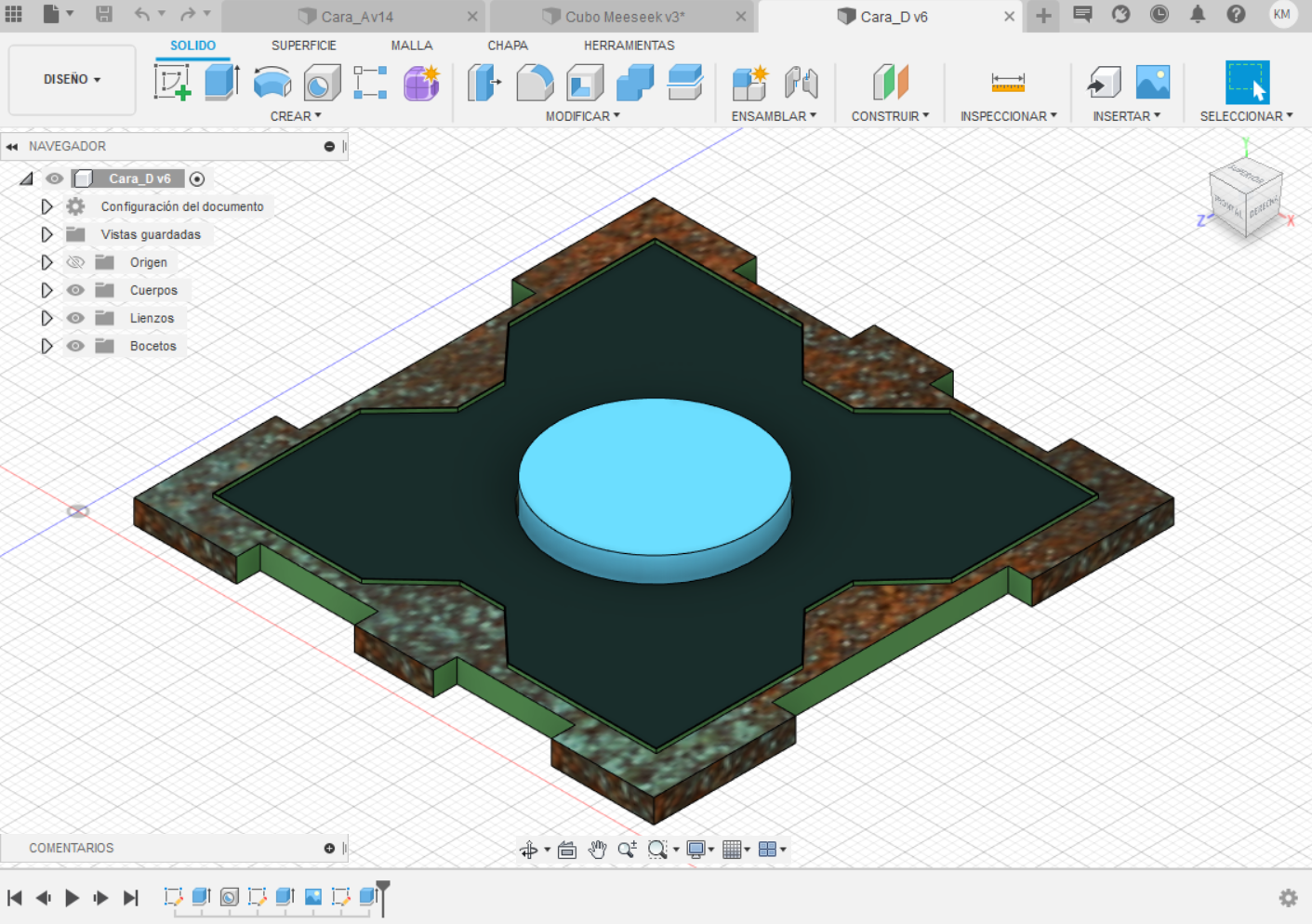The height and width of the screenshot is (924, 1312).
Task: Select the Orbit tool in navigation bar
Action: click(528, 850)
